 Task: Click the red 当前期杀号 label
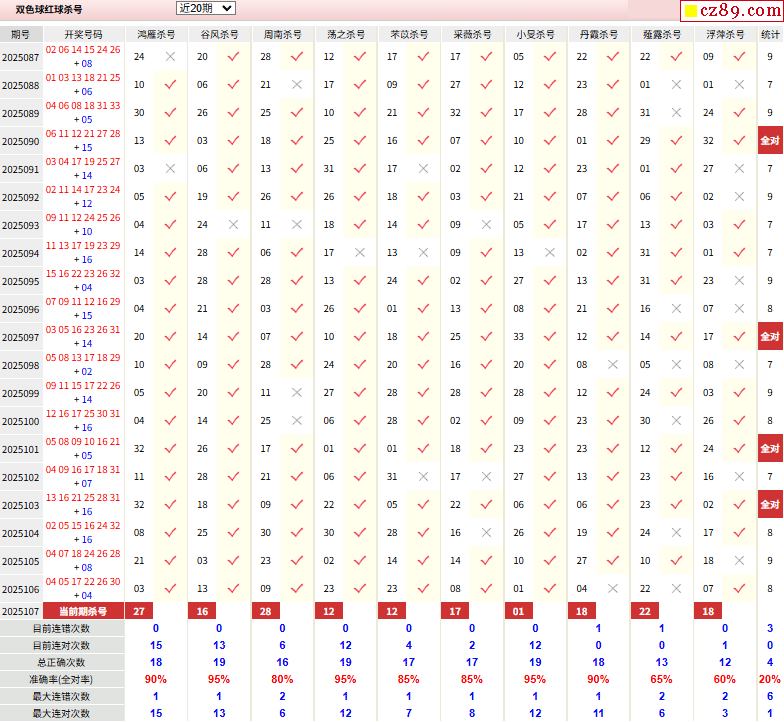click(83, 611)
